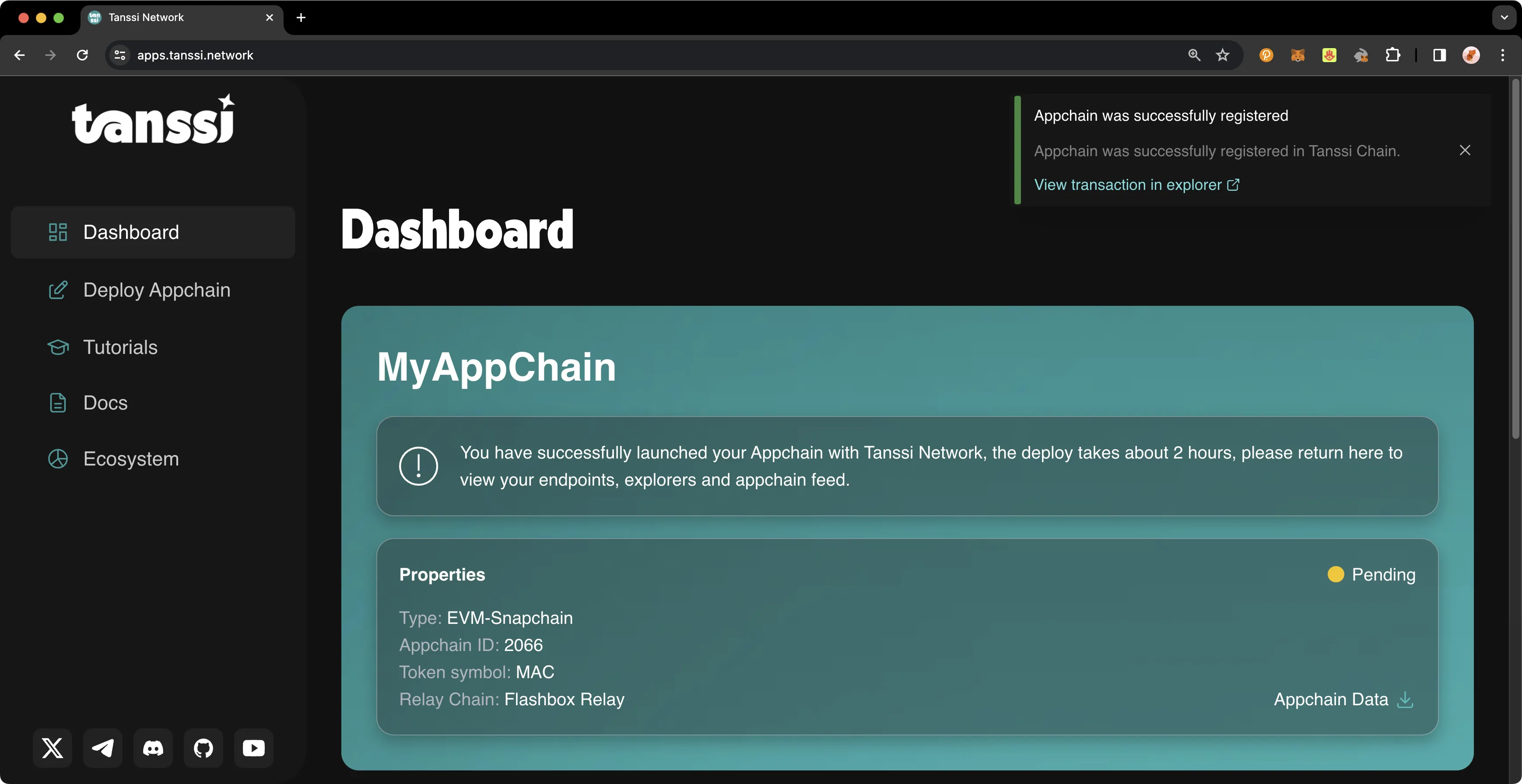Image resolution: width=1522 pixels, height=784 pixels.
Task: Click the zoom magnifier icon in address bar
Action: click(x=1194, y=55)
